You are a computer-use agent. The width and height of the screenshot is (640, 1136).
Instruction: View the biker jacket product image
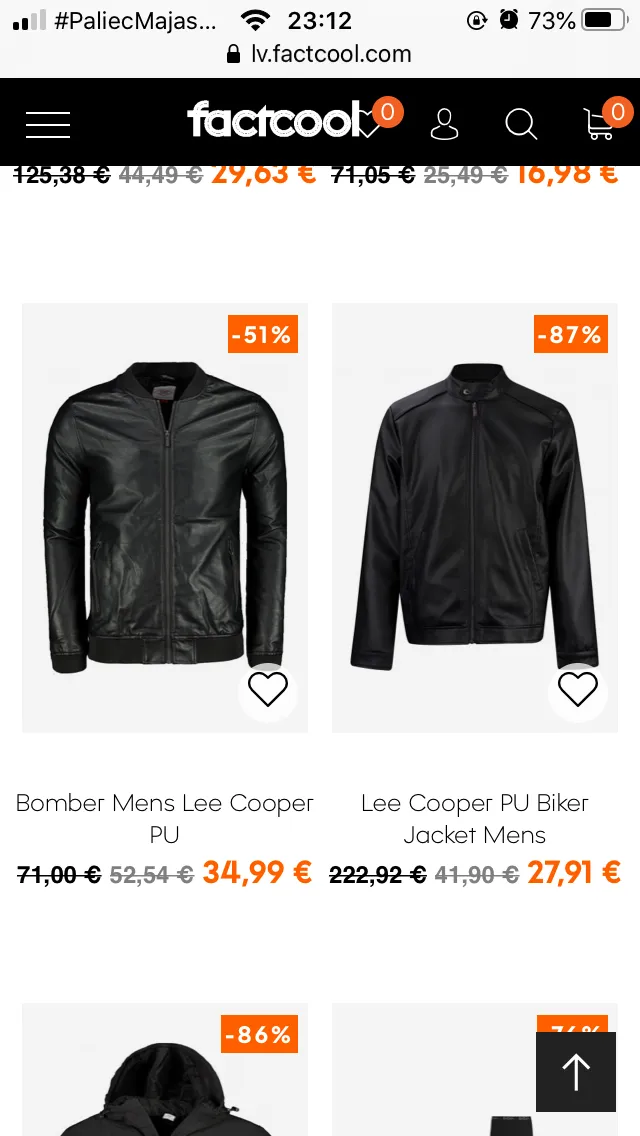(x=475, y=517)
